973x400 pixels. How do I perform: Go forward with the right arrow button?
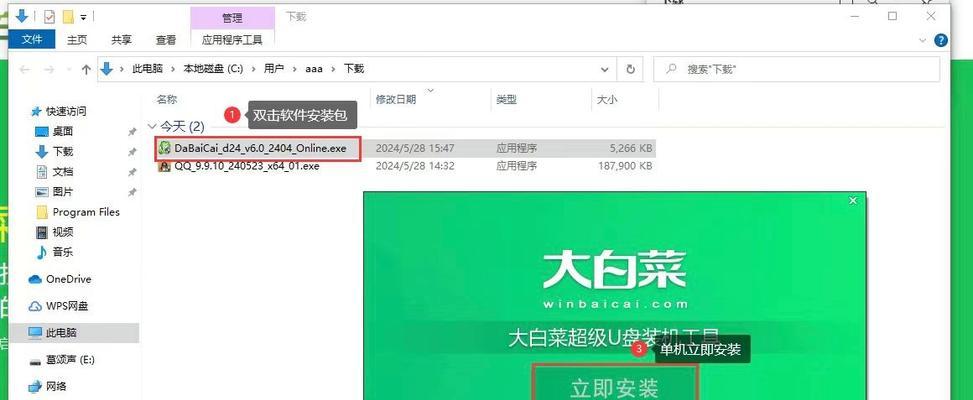48,69
